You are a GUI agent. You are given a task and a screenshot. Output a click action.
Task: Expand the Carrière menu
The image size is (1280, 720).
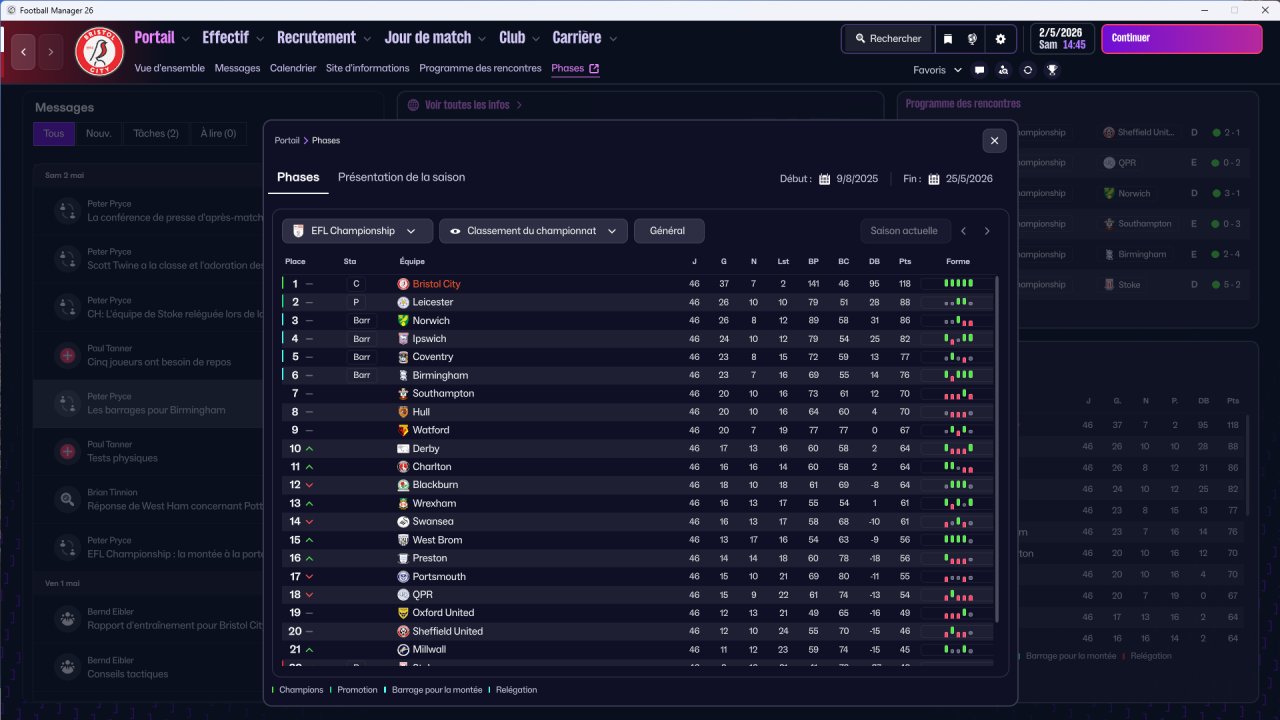pos(585,38)
